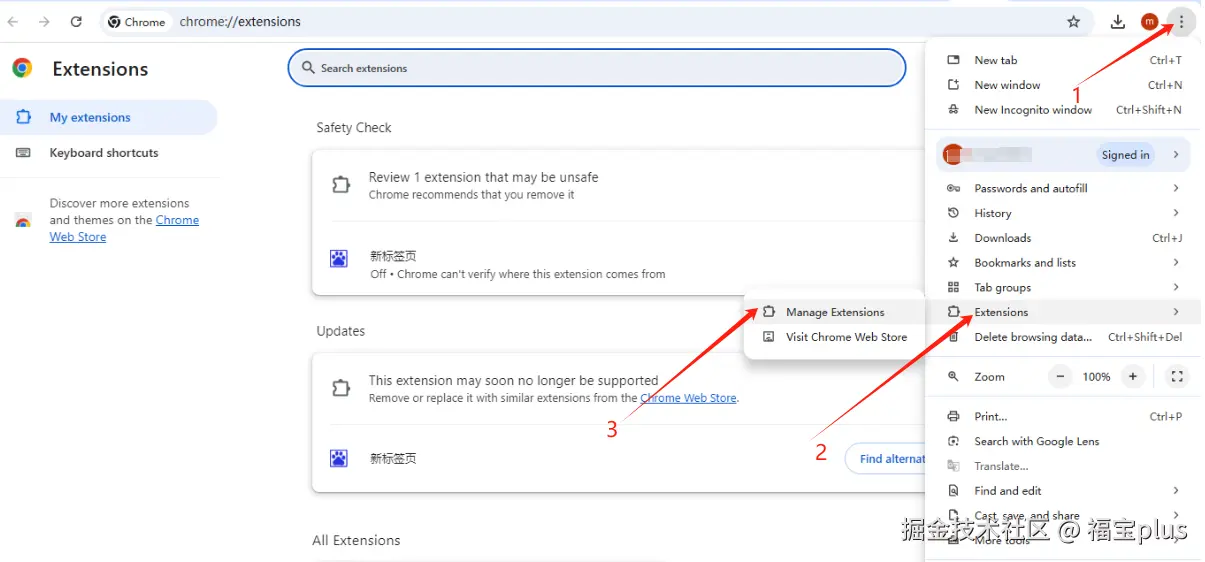Select Translate... menu entry
Image resolution: width=1205 pixels, height=562 pixels.
[x=1064, y=466]
